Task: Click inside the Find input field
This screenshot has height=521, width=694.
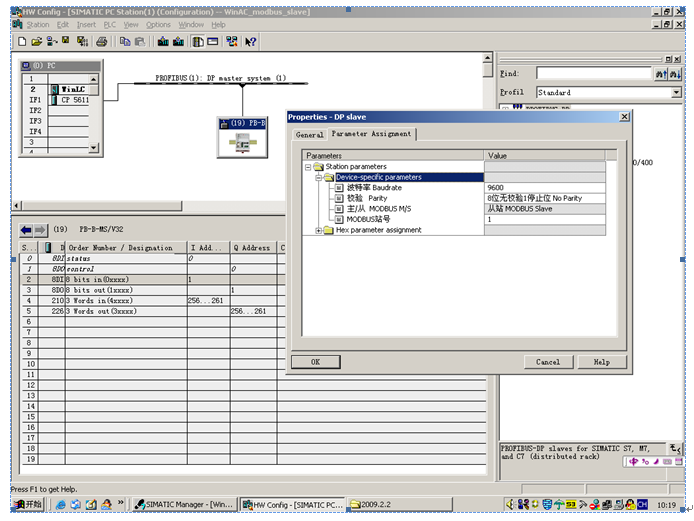Action: click(x=593, y=73)
